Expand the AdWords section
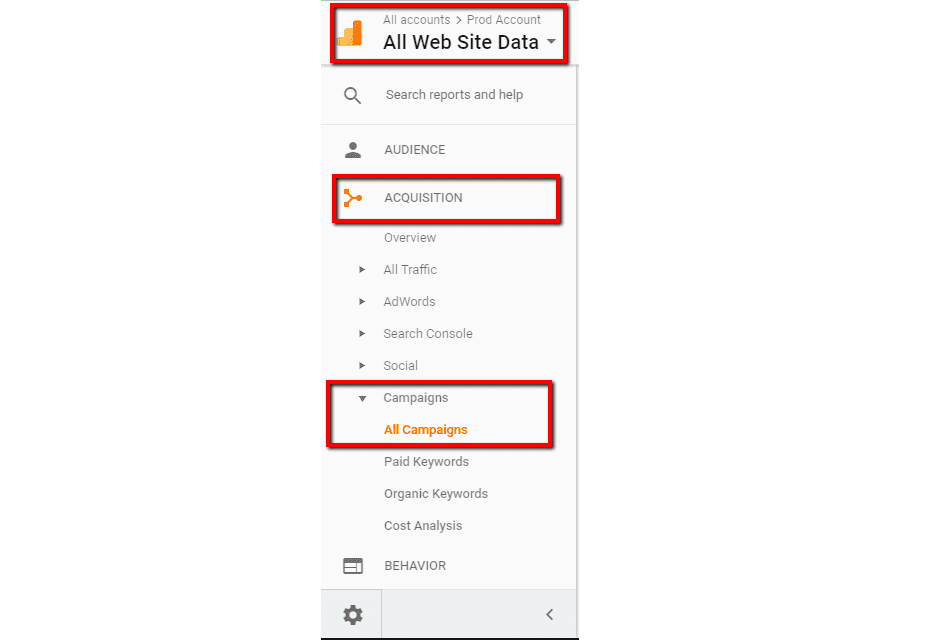 [x=362, y=302]
